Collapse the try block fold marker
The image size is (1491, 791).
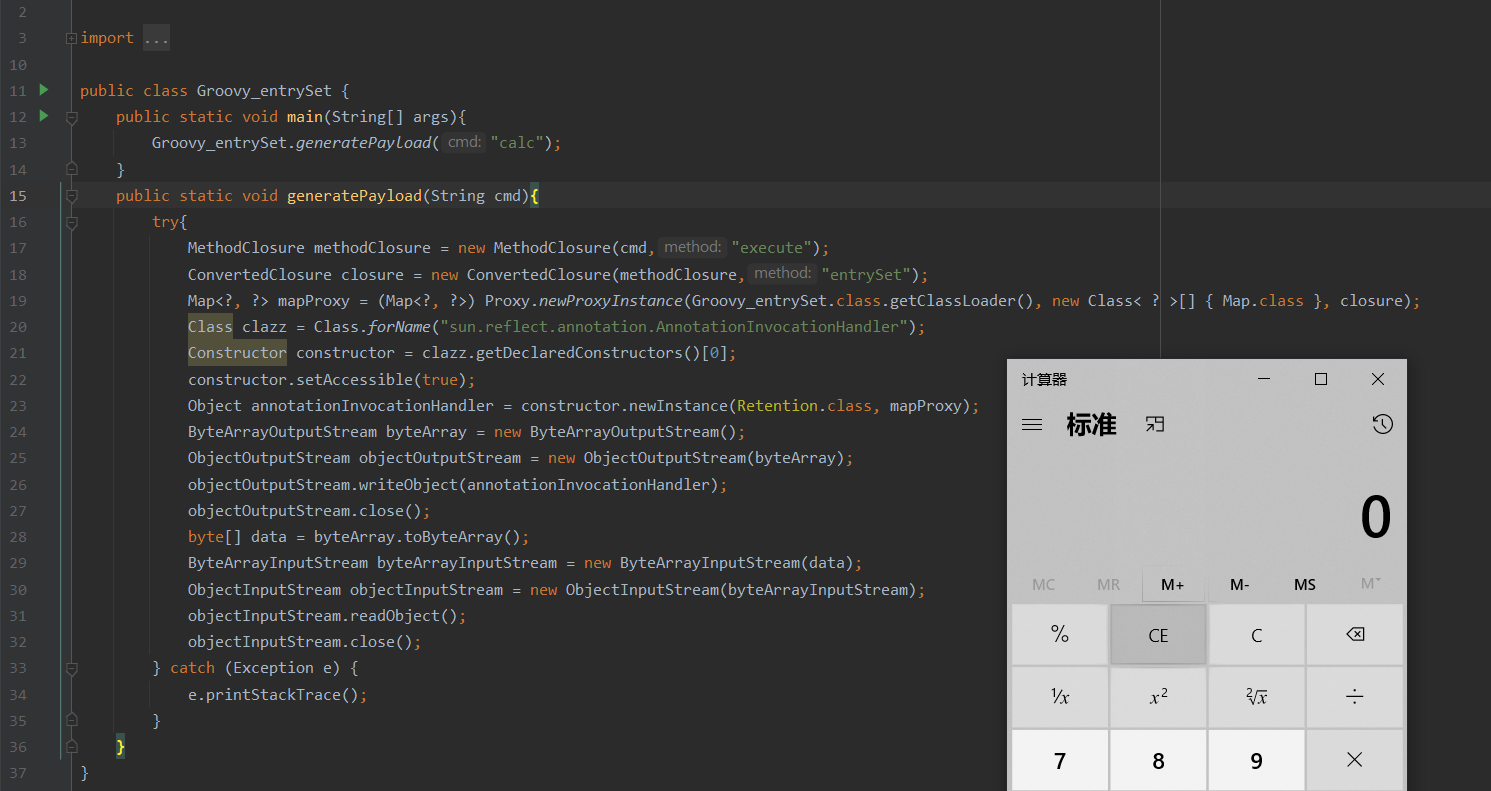tap(71, 222)
